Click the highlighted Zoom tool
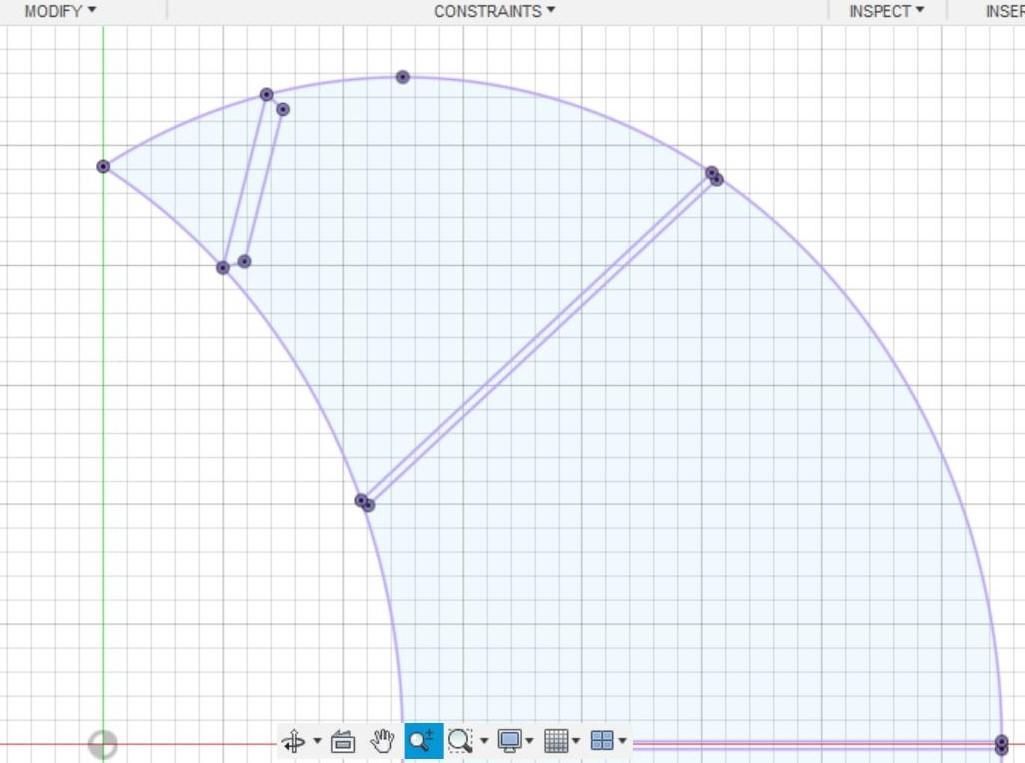The width and height of the screenshot is (1025, 763). [421, 741]
